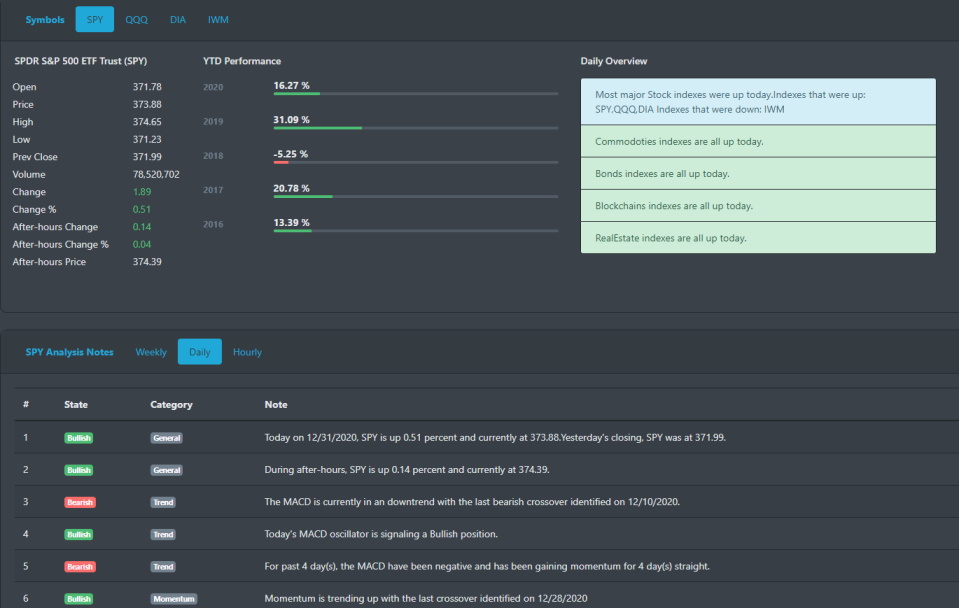Click the Daily Overview heading
The width and height of the screenshot is (959, 608).
coord(613,61)
